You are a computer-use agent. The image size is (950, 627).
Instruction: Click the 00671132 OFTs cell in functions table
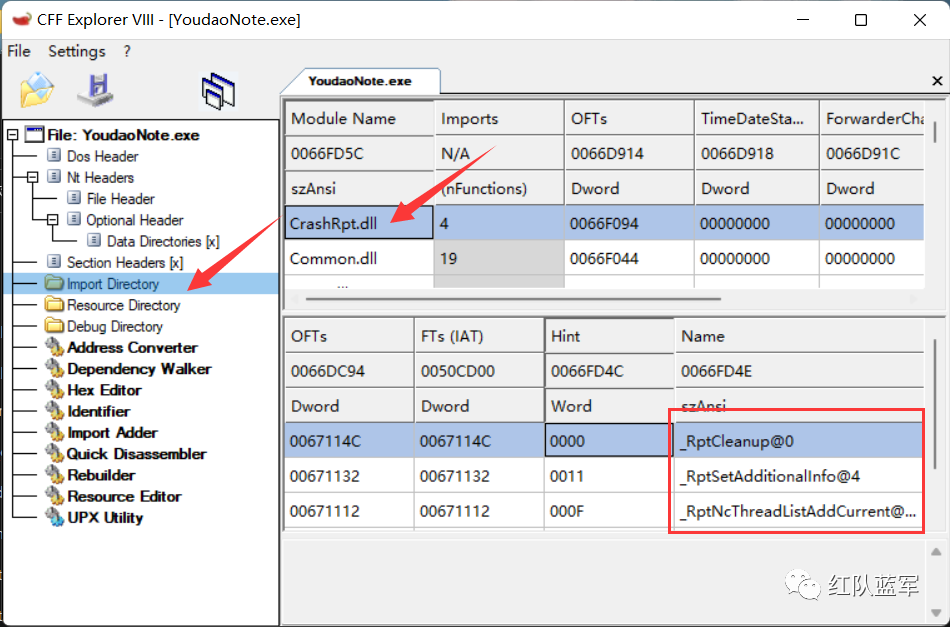(x=349, y=476)
